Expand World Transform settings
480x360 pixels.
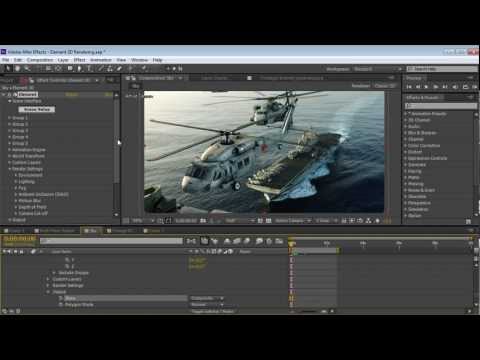(x=9, y=156)
